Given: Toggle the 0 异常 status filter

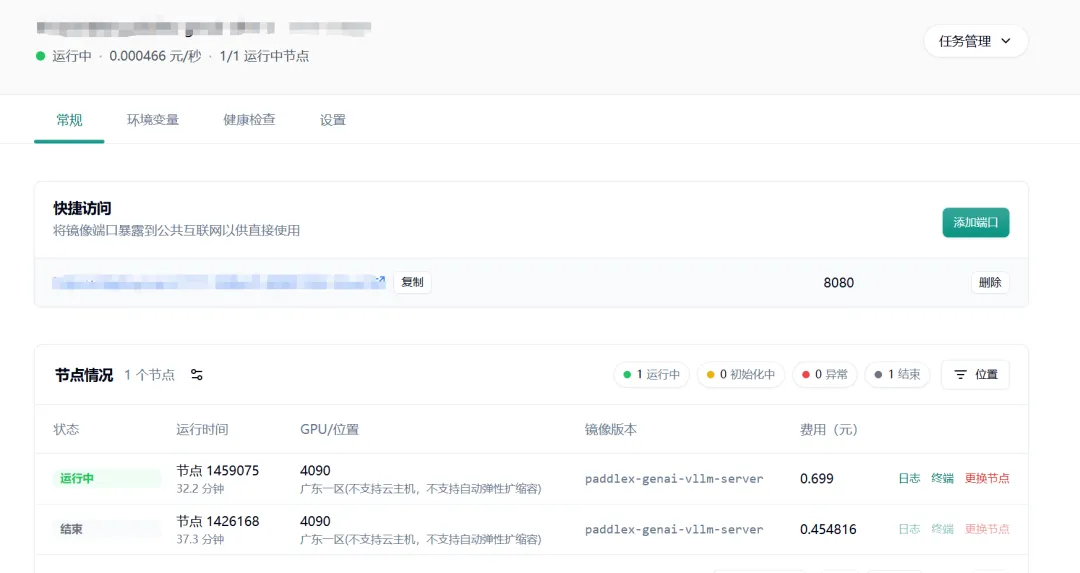Looking at the screenshot, I should pos(824,375).
